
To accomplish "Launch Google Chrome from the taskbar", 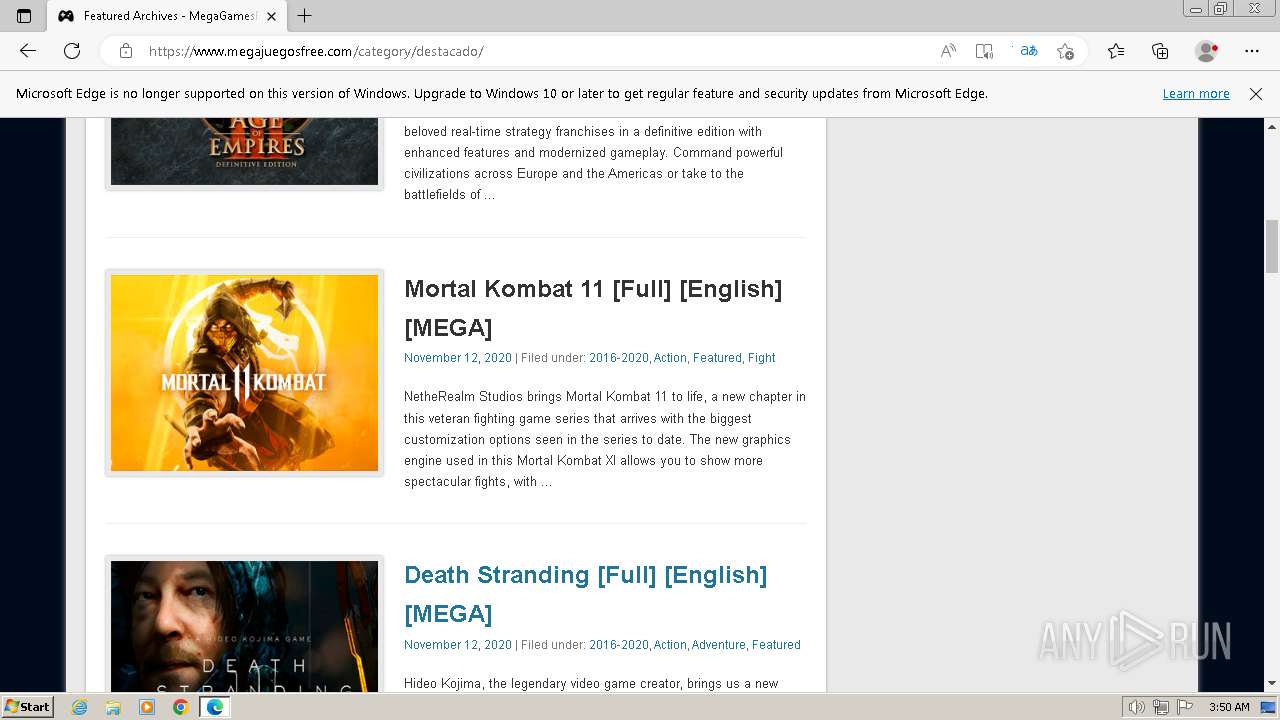I will tap(180, 707).
